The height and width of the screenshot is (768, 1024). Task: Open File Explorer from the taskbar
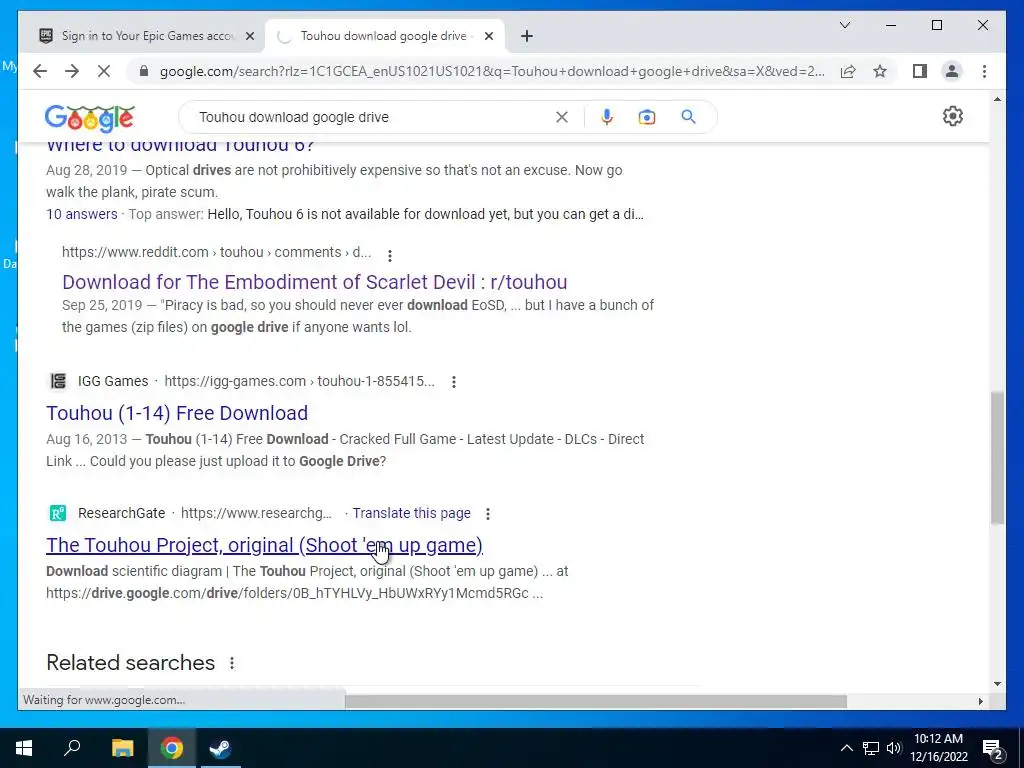pyautogui.click(x=122, y=748)
